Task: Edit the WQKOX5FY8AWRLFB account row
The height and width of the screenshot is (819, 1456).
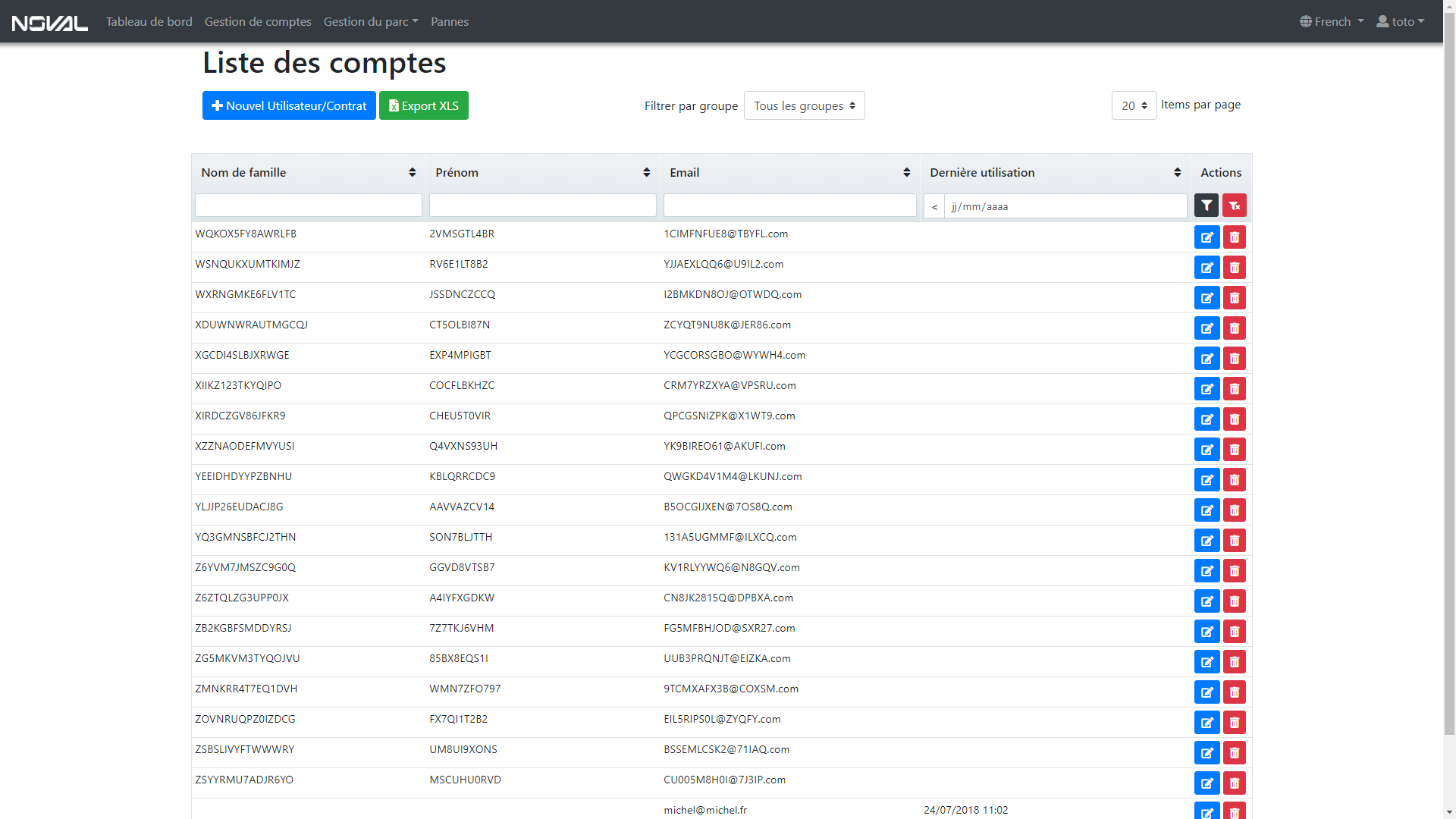Action: coord(1207,237)
